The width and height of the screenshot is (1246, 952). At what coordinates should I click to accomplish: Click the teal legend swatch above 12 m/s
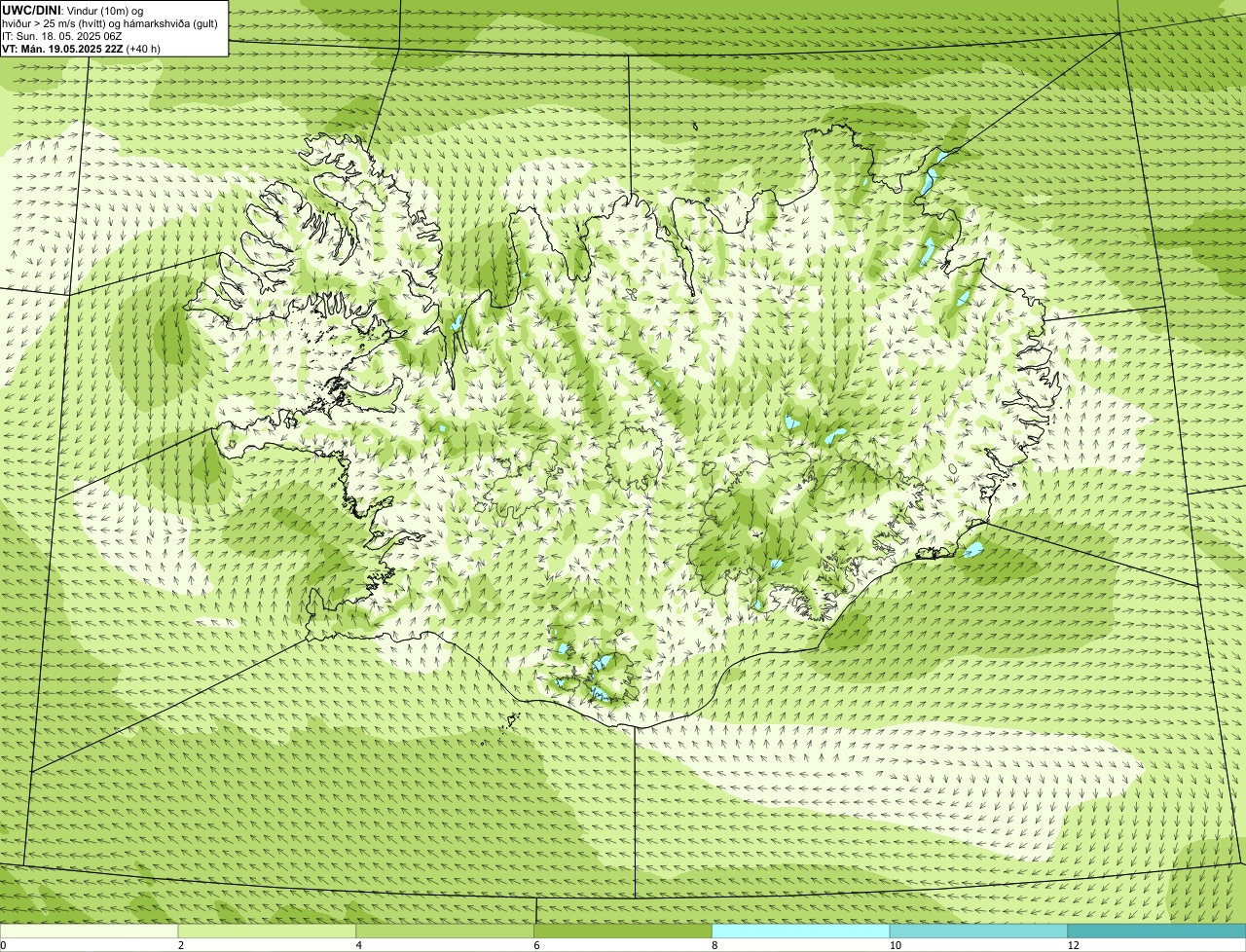click(x=1156, y=931)
